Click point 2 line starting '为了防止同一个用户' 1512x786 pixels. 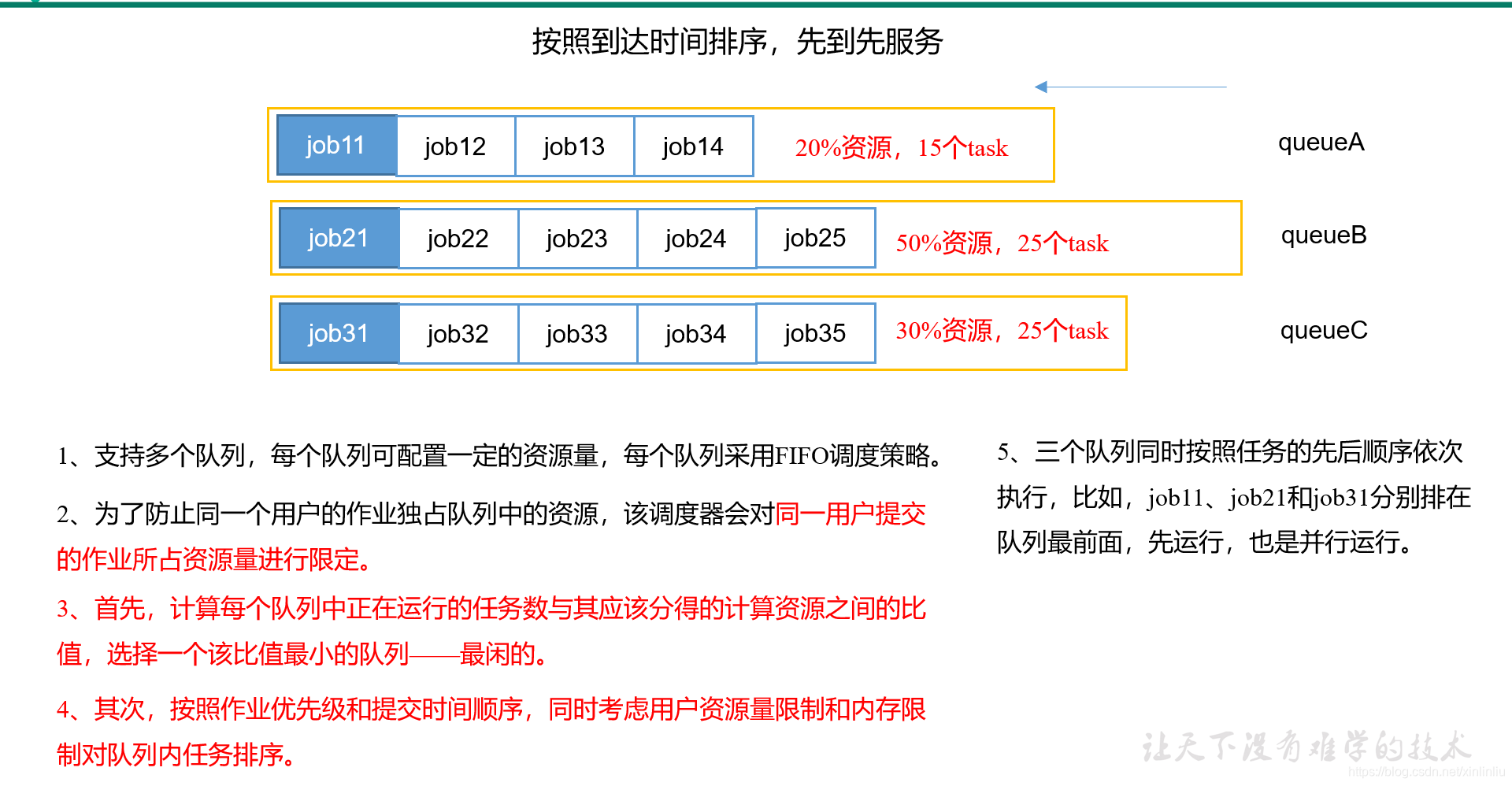pos(491,514)
